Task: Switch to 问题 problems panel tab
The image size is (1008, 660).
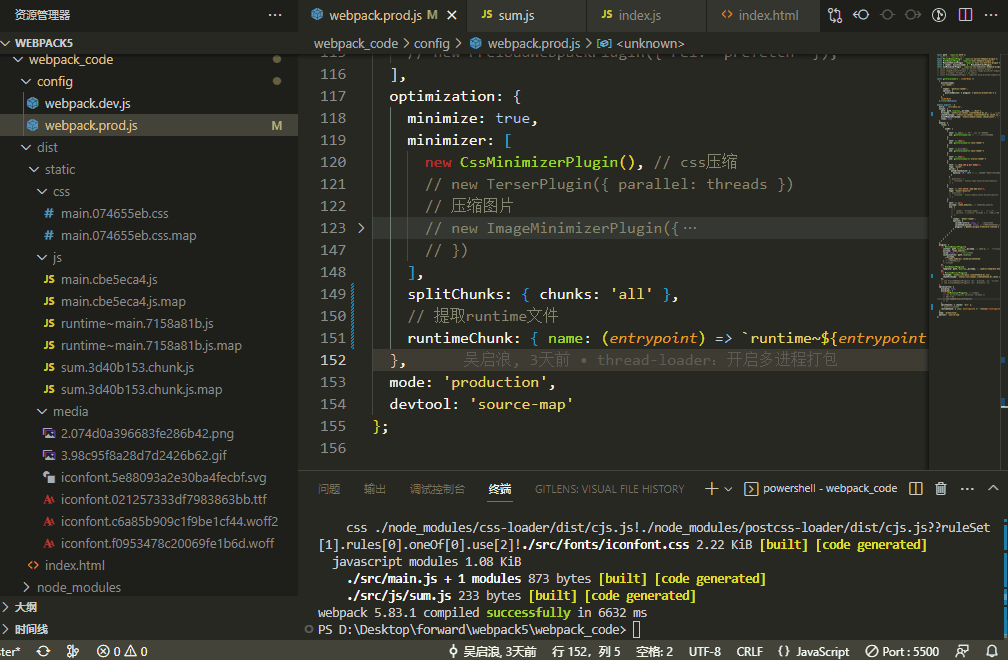Action: click(x=328, y=489)
